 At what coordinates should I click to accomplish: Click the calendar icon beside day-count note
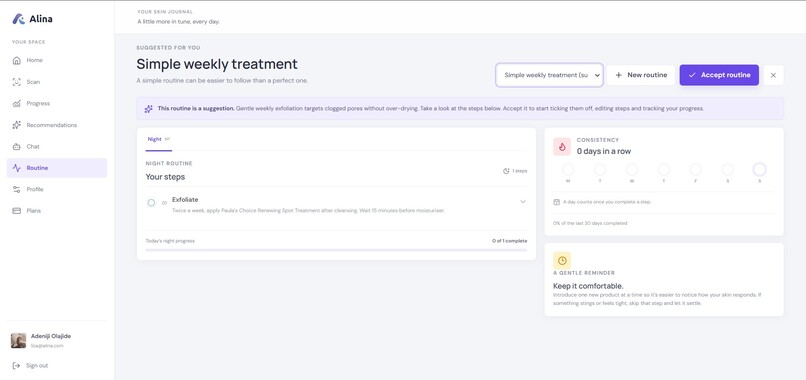pyautogui.click(x=556, y=202)
